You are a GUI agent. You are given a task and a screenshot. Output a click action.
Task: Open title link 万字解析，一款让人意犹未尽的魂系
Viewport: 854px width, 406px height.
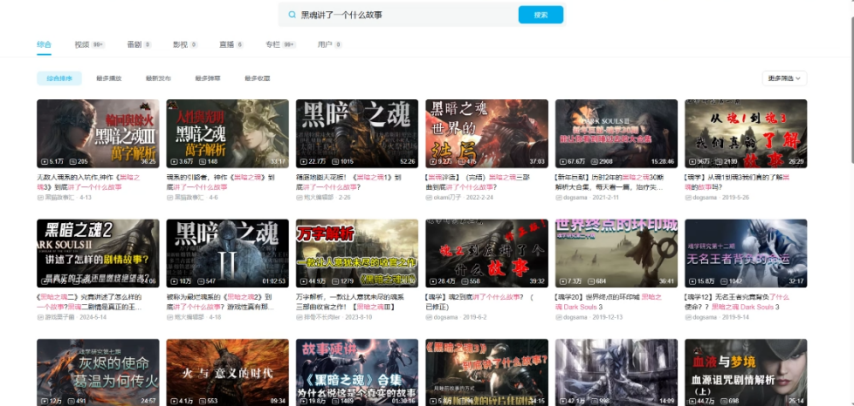(x=350, y=302)
